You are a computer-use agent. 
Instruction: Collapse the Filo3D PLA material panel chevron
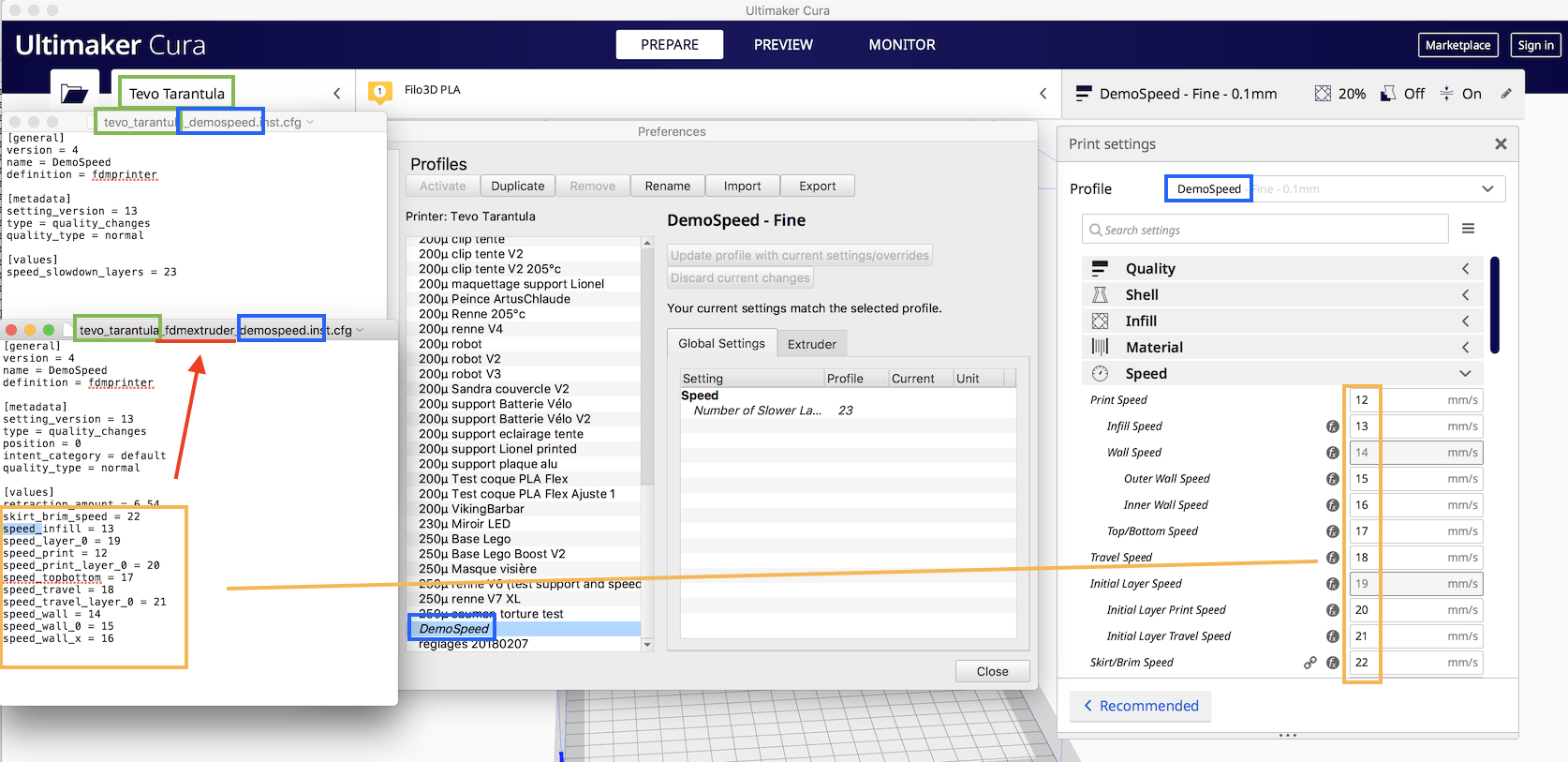click(1043, 94)
